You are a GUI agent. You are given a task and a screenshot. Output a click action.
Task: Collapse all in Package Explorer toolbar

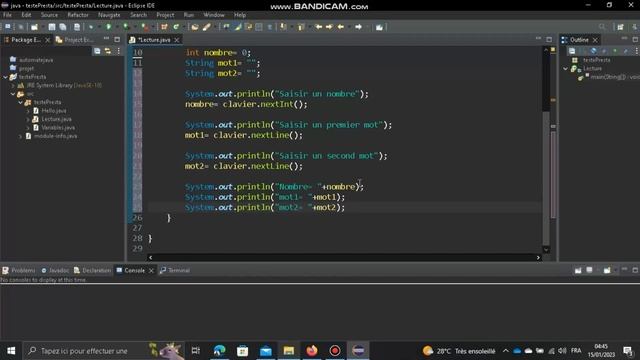pos(97,51)
